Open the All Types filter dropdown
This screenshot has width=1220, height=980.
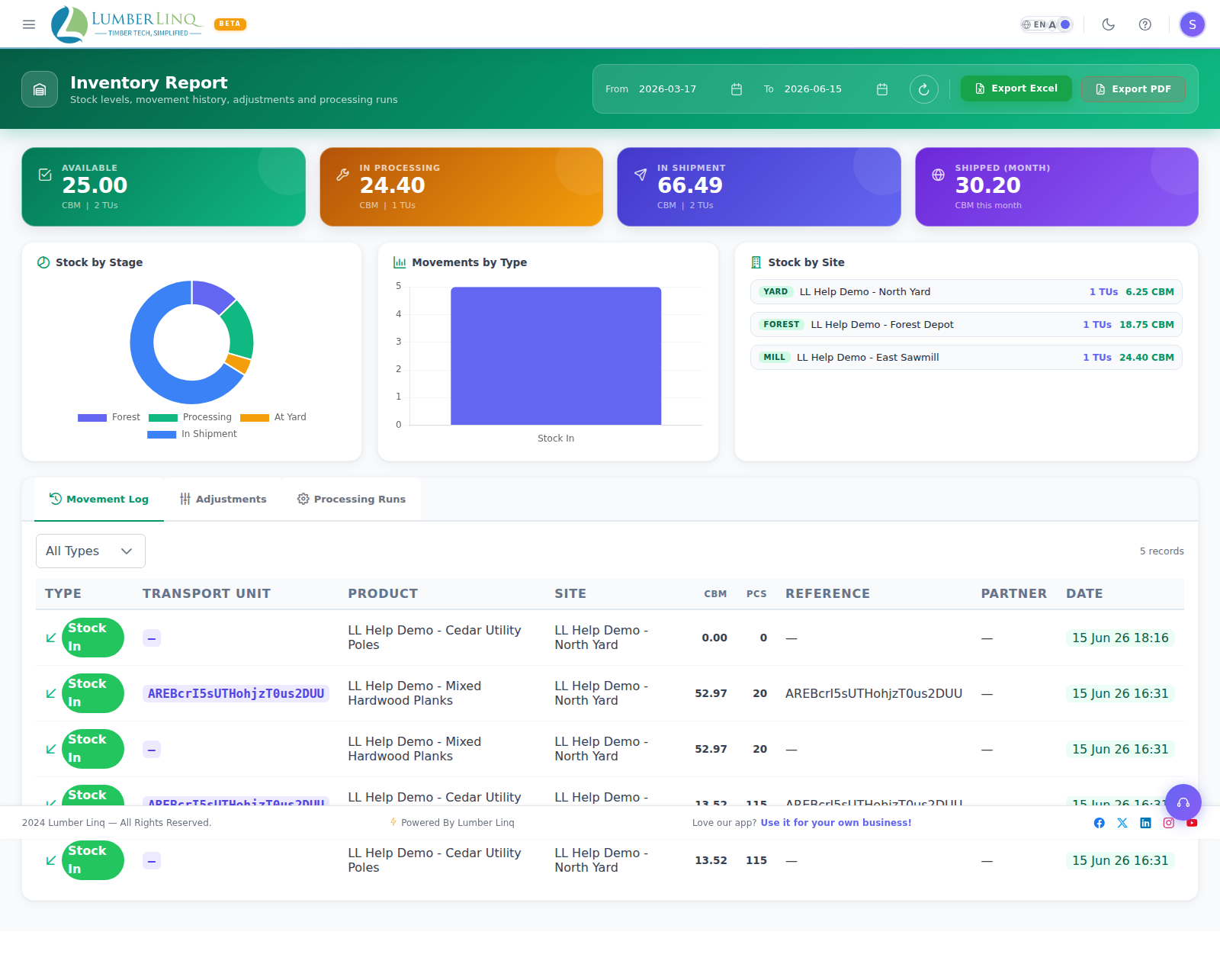(x=91, y=551)
